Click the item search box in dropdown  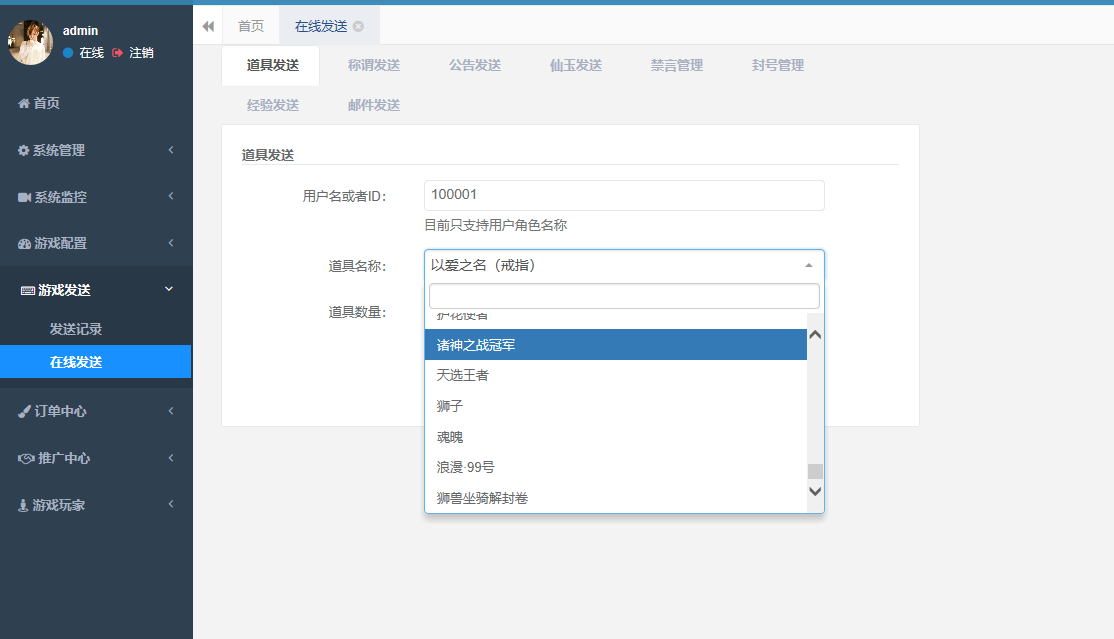(x=624, y=296)
